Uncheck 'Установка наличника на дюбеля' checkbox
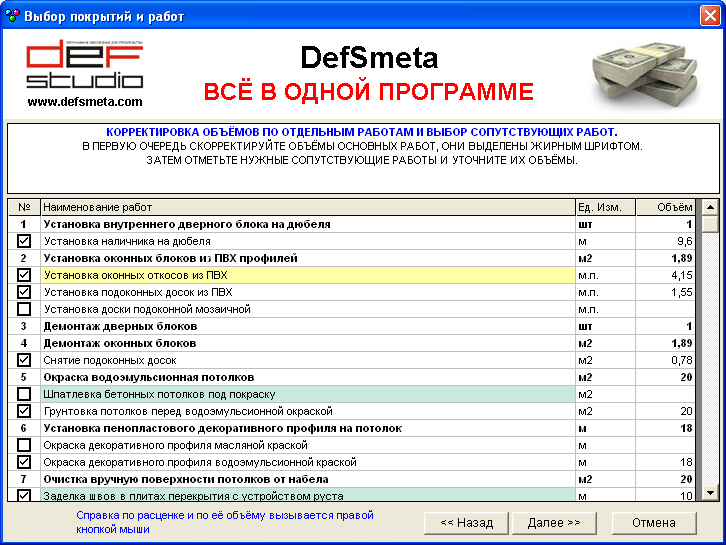This screenshot has width=726, height=545. (24, 241)
